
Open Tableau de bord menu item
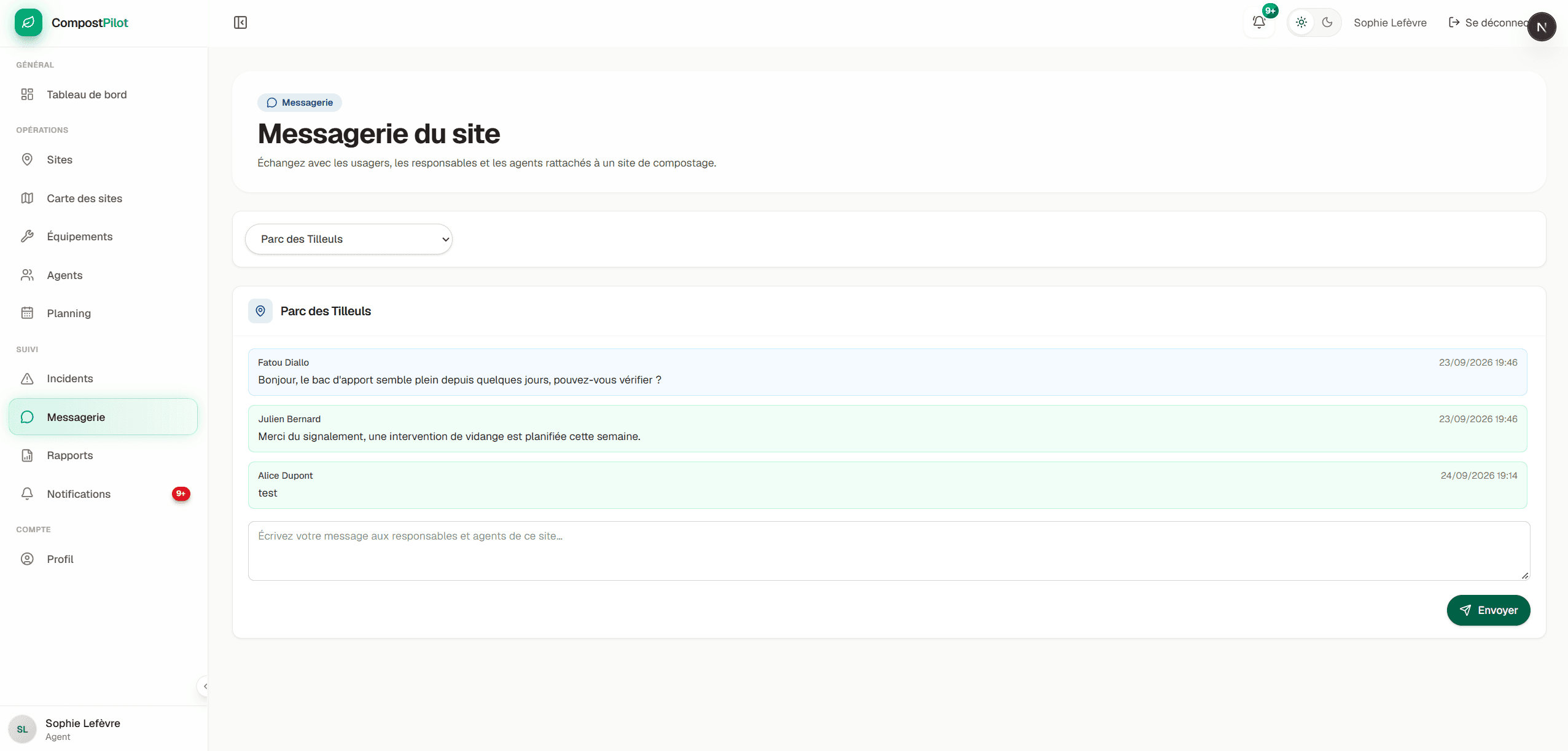[x=103, y=95]
